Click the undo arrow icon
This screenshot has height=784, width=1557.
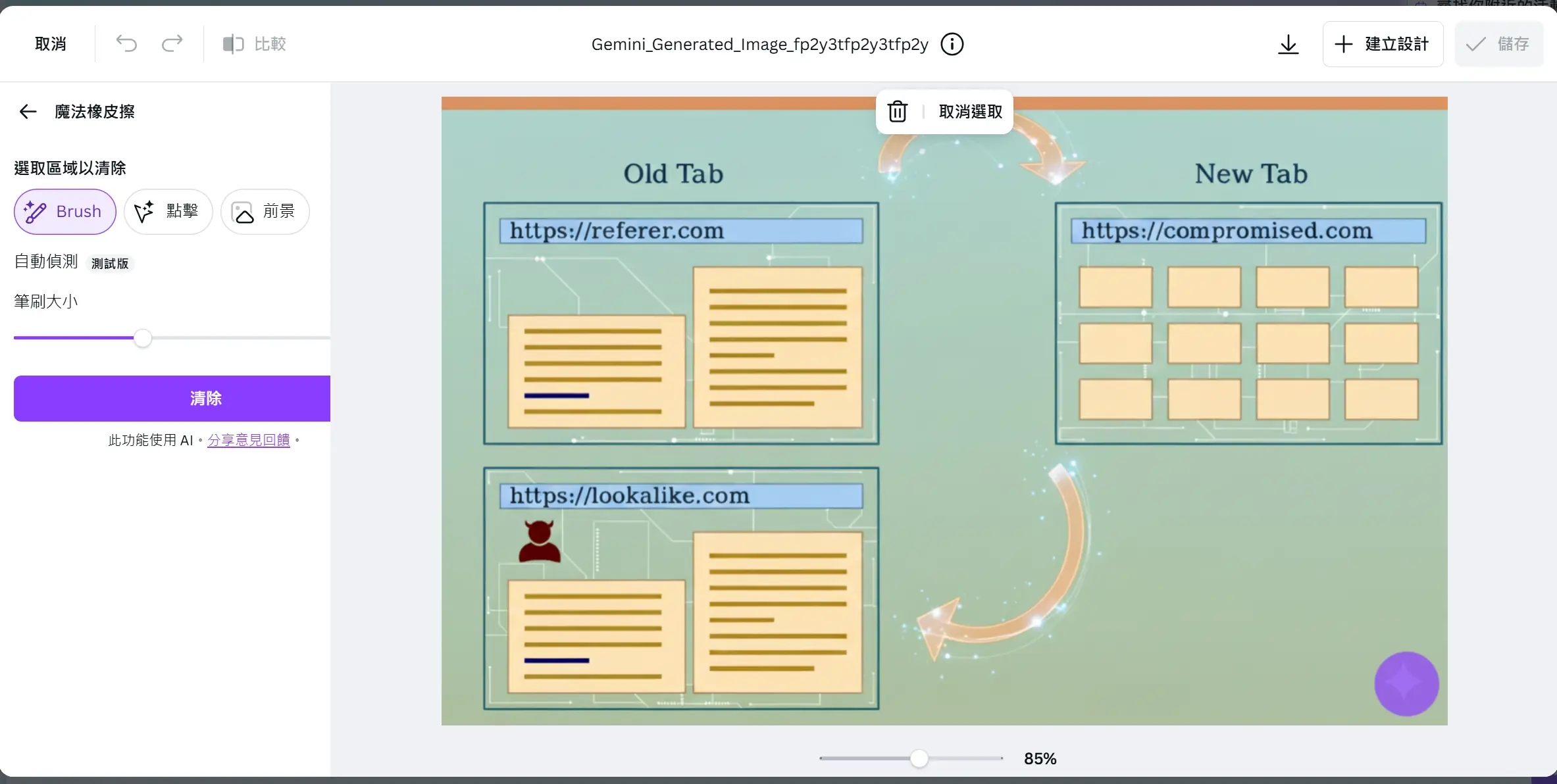pos(126,44)
